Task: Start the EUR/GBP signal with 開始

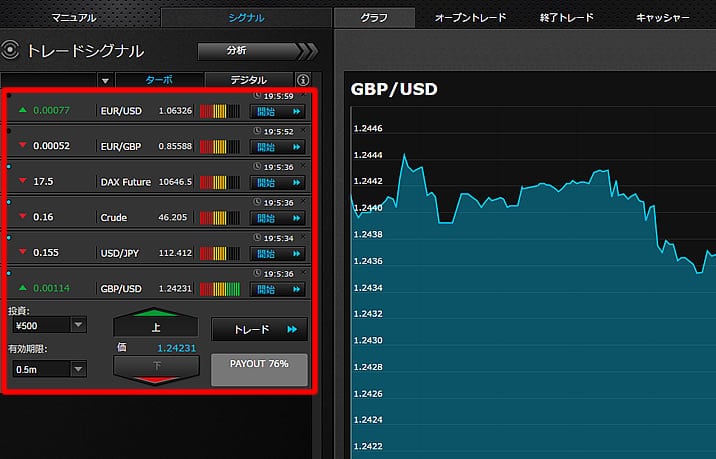Action: pyautogui.click(x=278, y=147)
